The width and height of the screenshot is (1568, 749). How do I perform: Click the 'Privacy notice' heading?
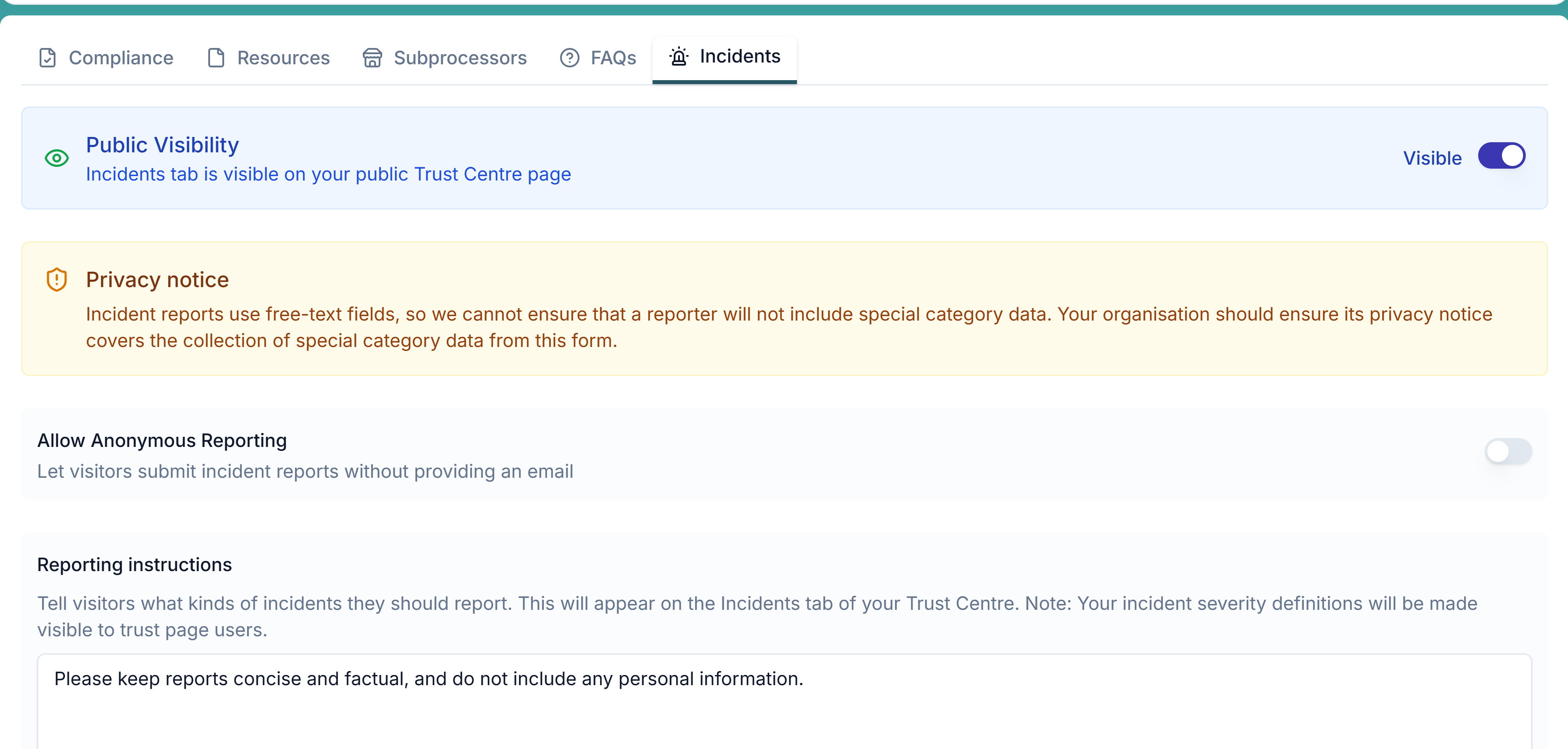tap(157, 280)
